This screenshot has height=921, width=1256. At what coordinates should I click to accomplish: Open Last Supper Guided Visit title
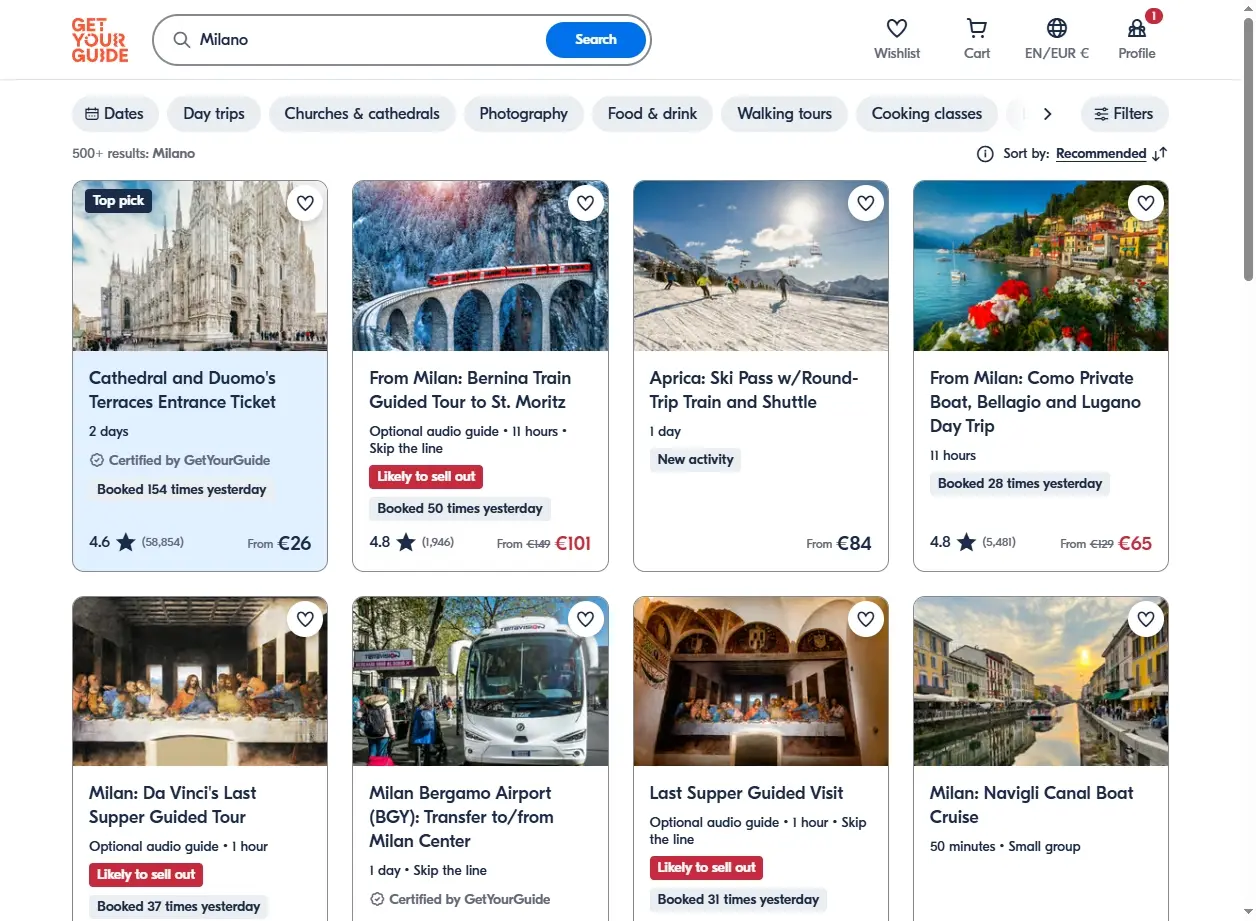747,793
